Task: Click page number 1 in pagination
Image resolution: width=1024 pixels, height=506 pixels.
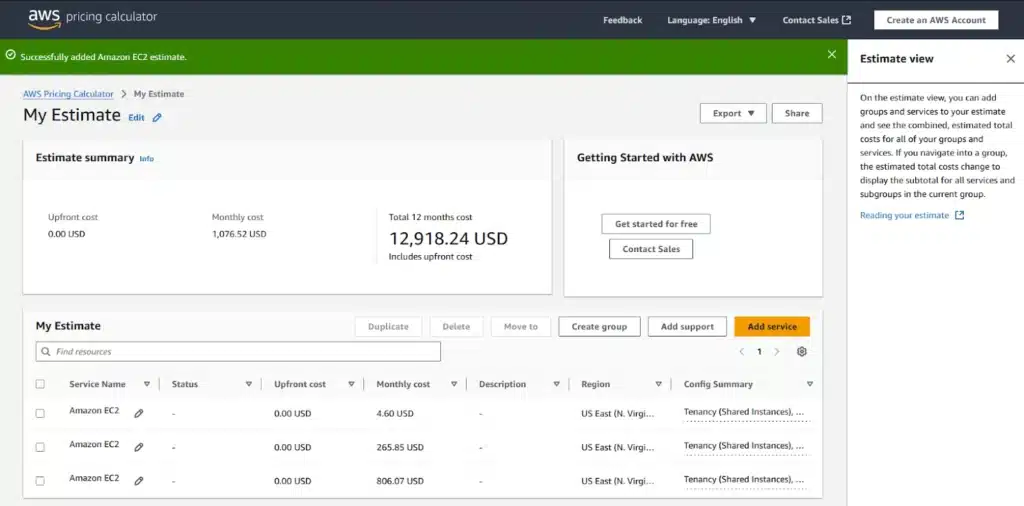Action: coord(759,351)
